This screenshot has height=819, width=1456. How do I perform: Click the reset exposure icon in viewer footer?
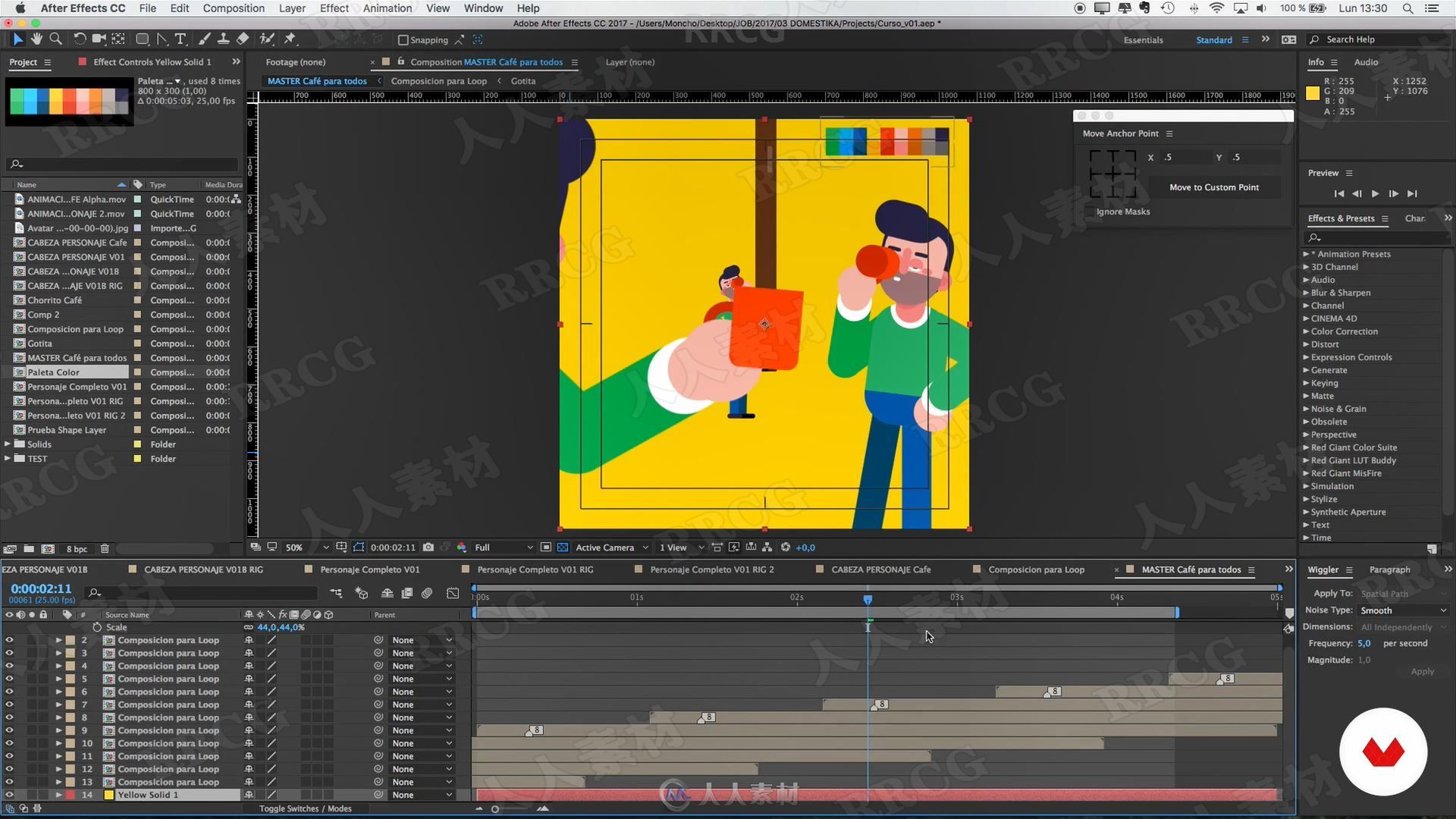(786, 547)
